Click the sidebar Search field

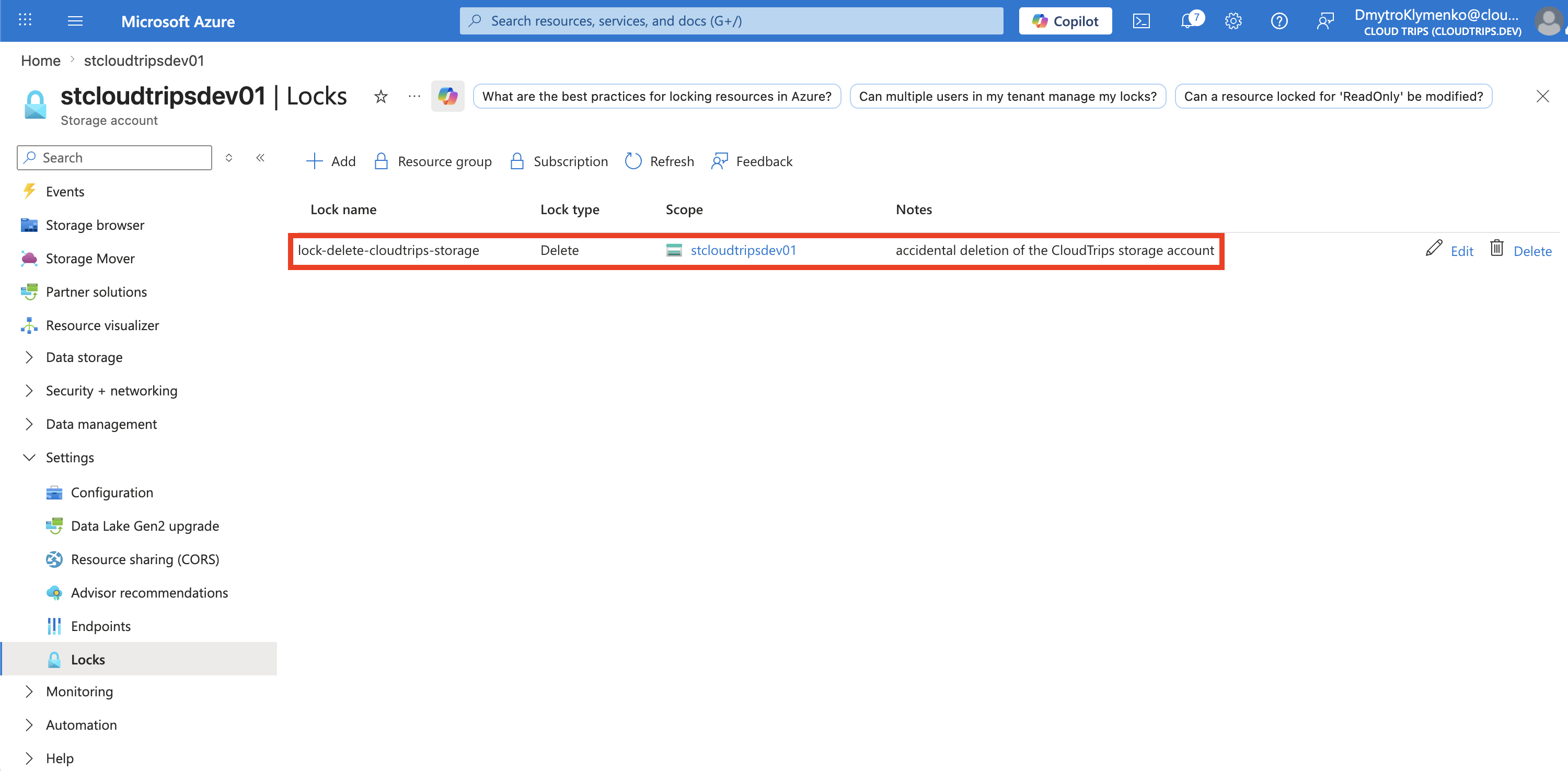[114, 158]
